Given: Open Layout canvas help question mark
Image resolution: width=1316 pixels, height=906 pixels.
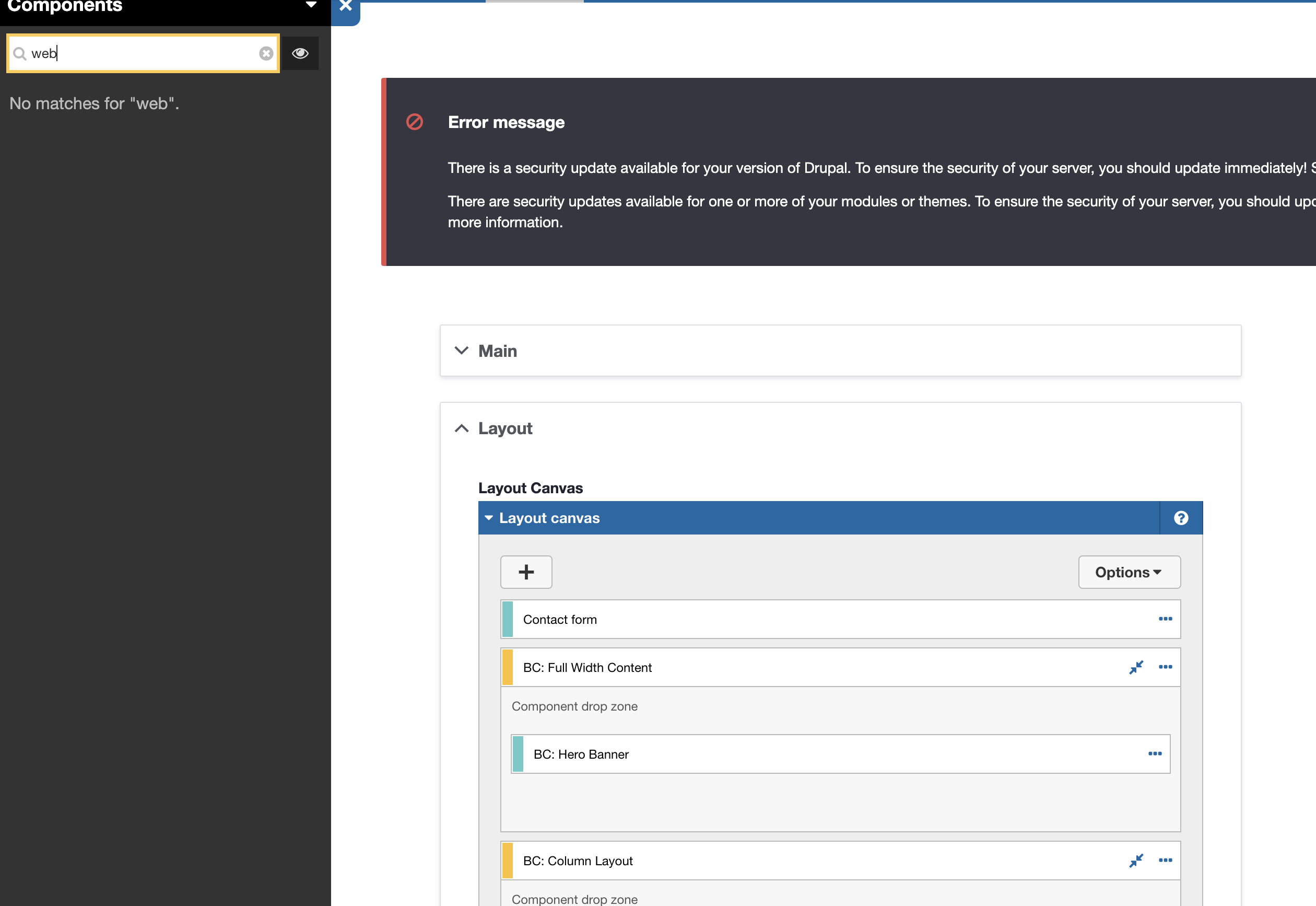Looking at the screenshot, I should [1181, 518].
